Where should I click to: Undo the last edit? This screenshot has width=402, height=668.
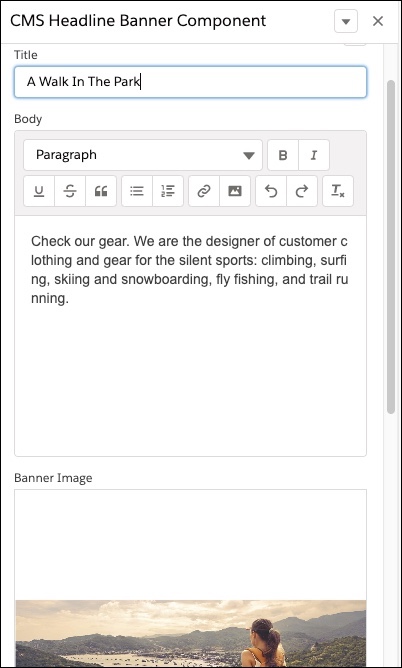point(271,191)
